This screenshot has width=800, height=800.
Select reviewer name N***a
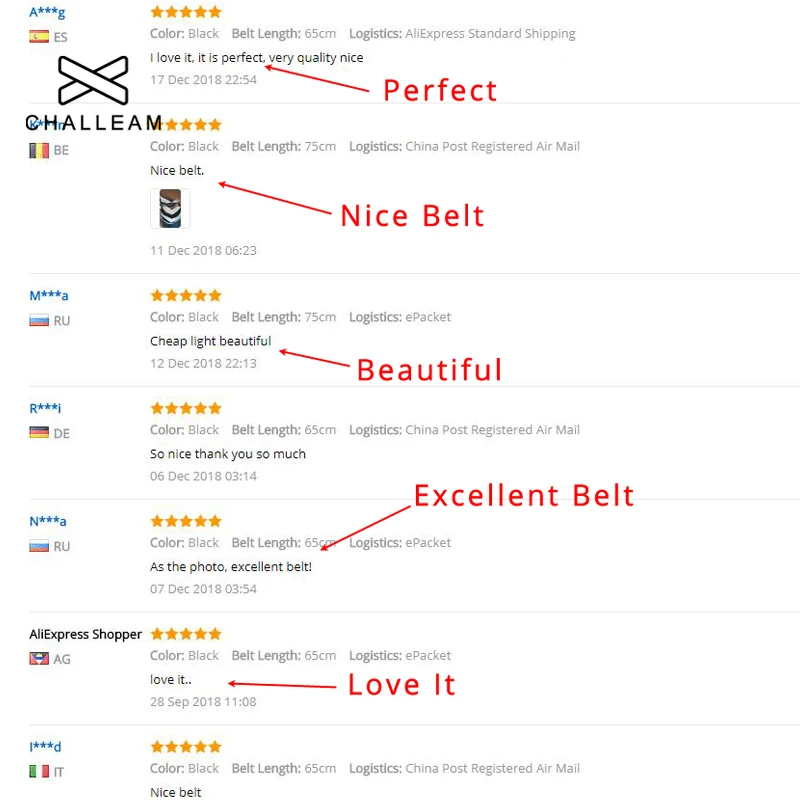pos(48,521)
